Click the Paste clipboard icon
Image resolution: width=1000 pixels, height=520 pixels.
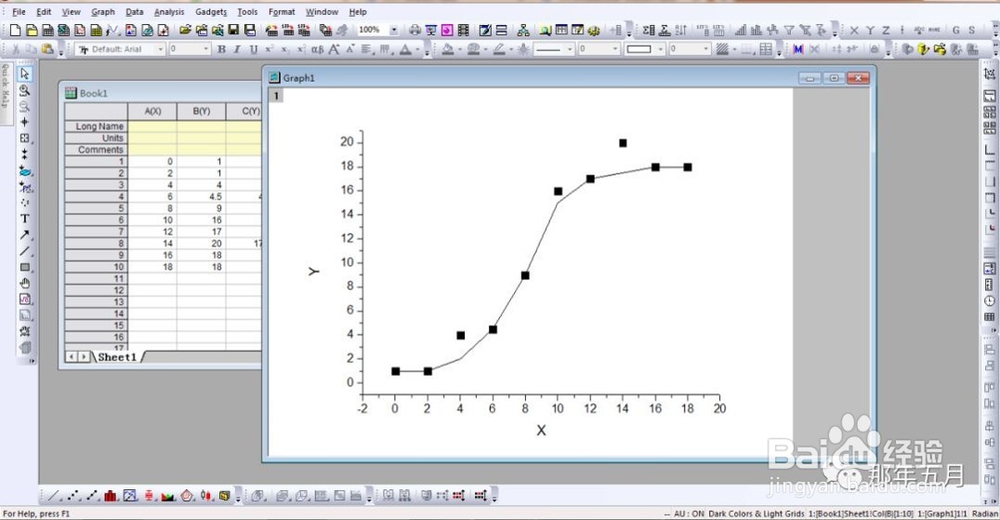click(x=47, y=49)
